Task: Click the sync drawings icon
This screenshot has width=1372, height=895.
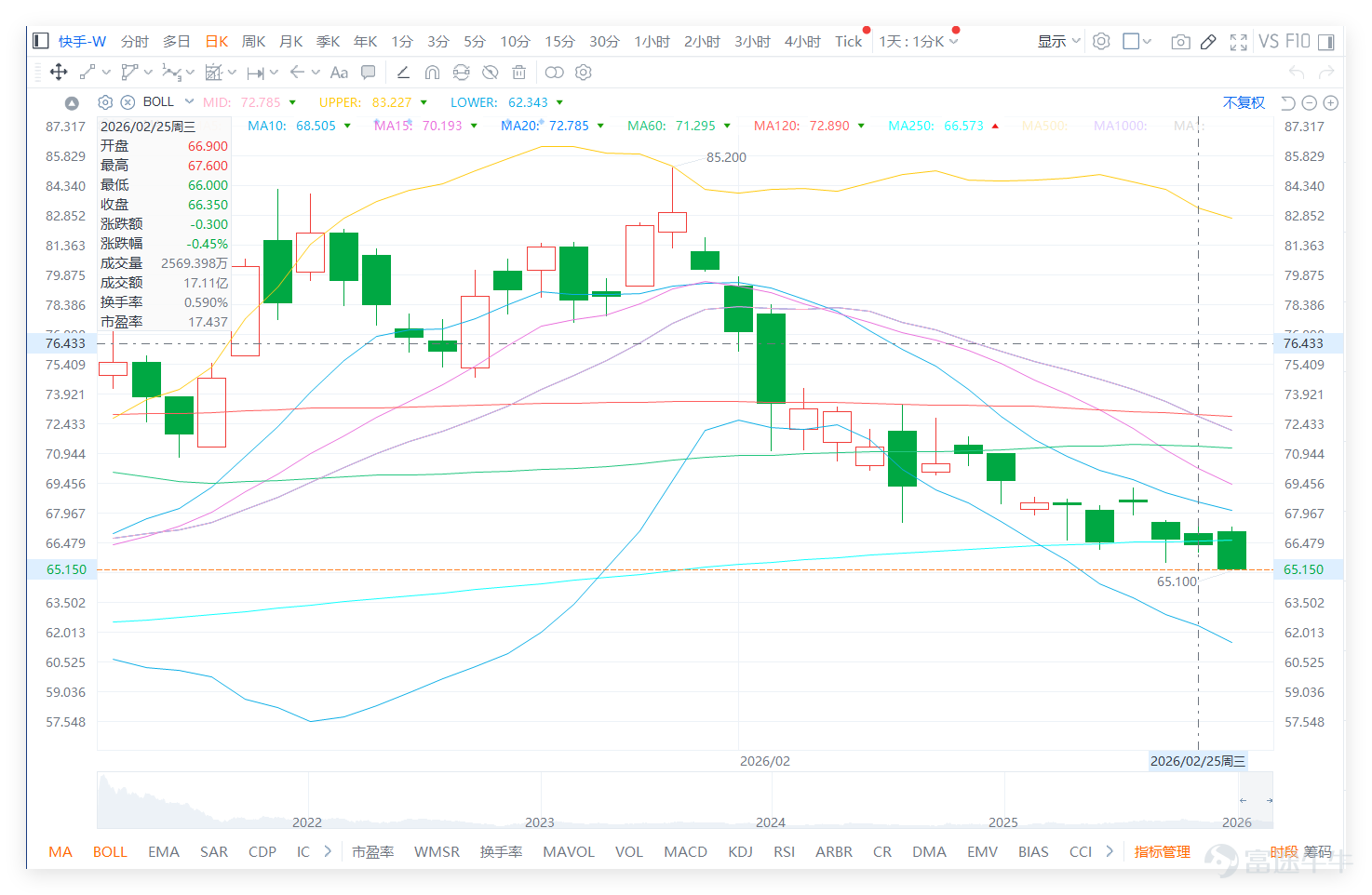Action: click(462, 72)
